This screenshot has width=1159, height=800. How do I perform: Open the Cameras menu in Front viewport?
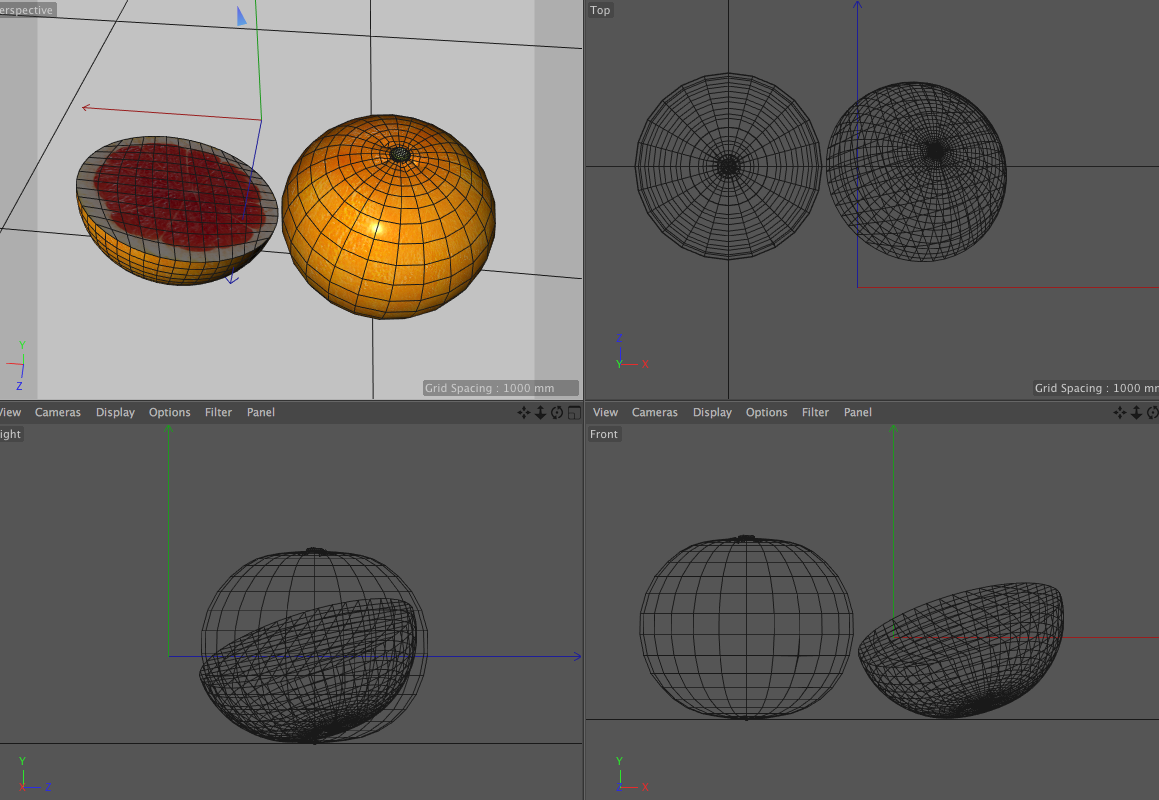655,412
